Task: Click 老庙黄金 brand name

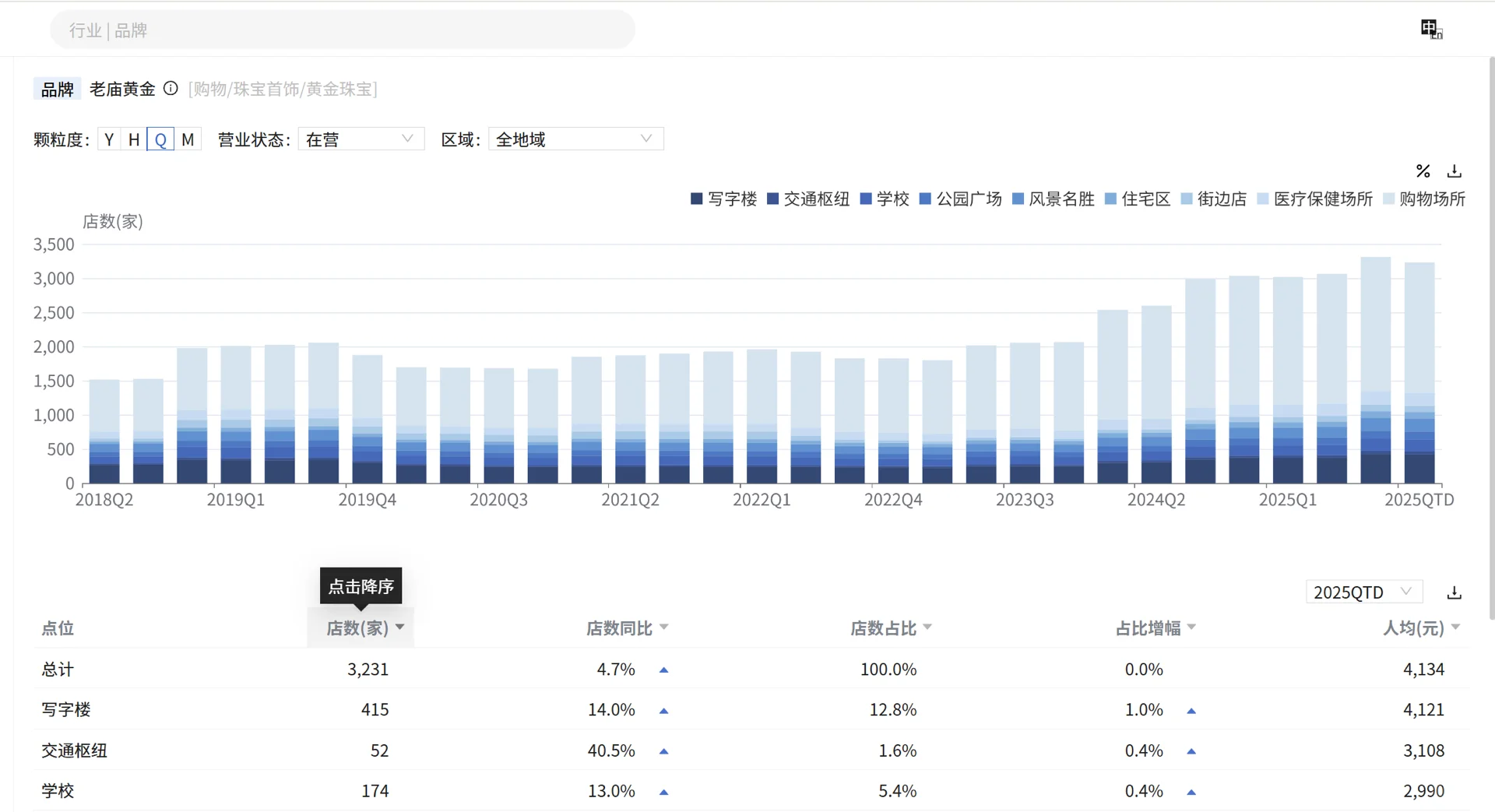Action: [122, 89]
